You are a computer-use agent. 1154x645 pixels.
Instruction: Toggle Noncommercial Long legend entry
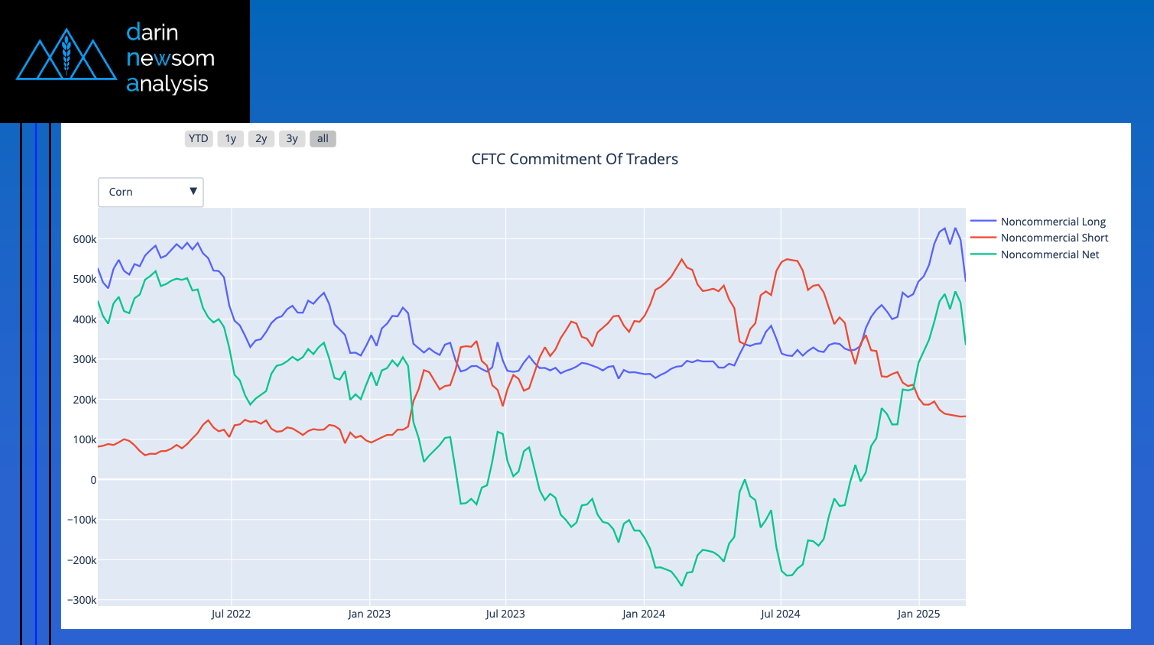[1053, 222]
